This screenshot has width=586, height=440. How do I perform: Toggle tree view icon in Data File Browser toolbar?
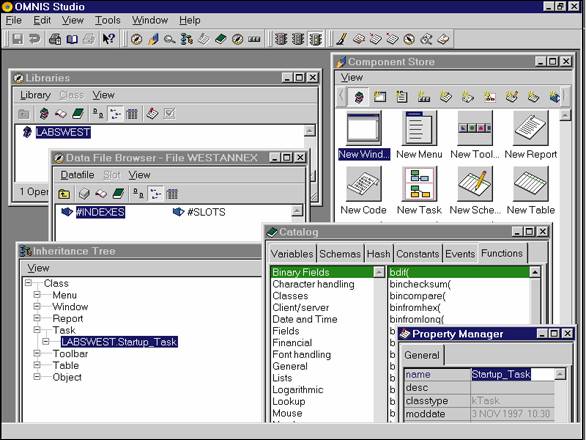click(x=155, y=194)
